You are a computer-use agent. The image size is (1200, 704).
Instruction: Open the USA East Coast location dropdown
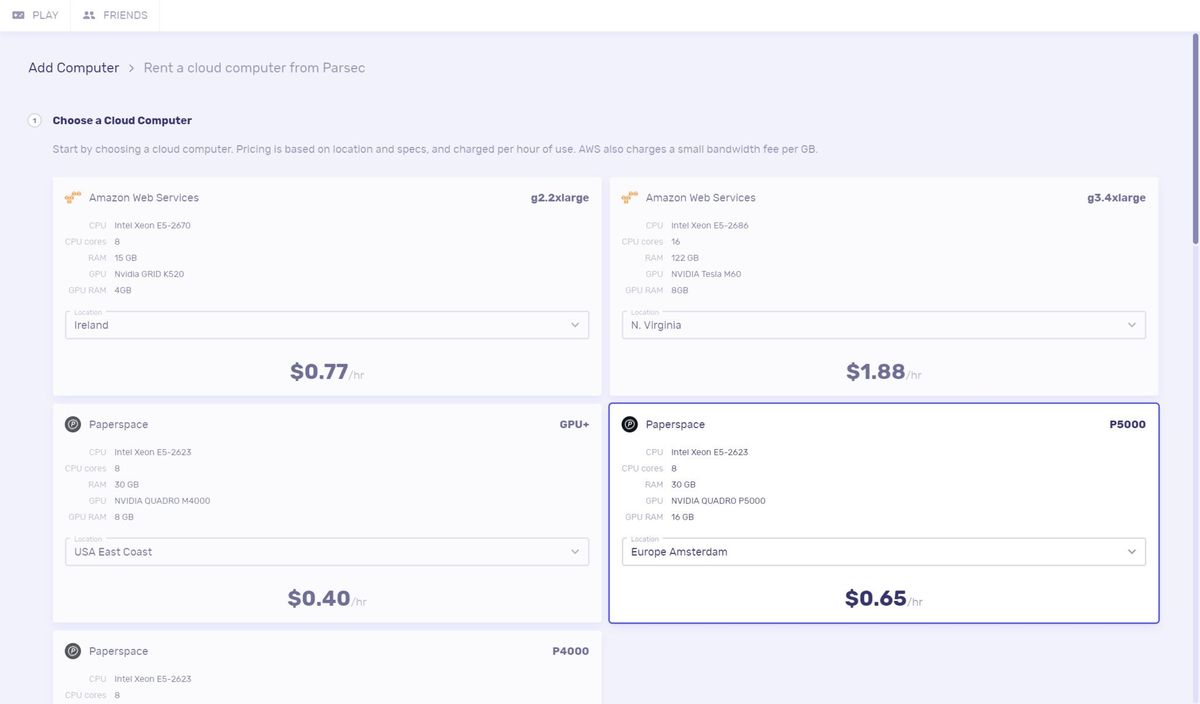pos(327,552)
